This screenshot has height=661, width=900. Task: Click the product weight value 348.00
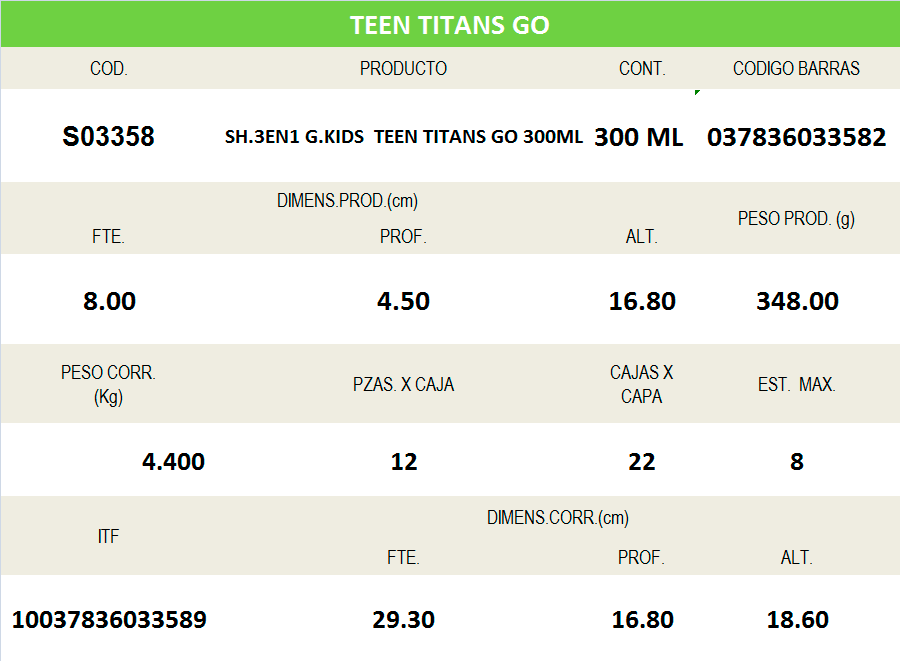click(797, 301)
